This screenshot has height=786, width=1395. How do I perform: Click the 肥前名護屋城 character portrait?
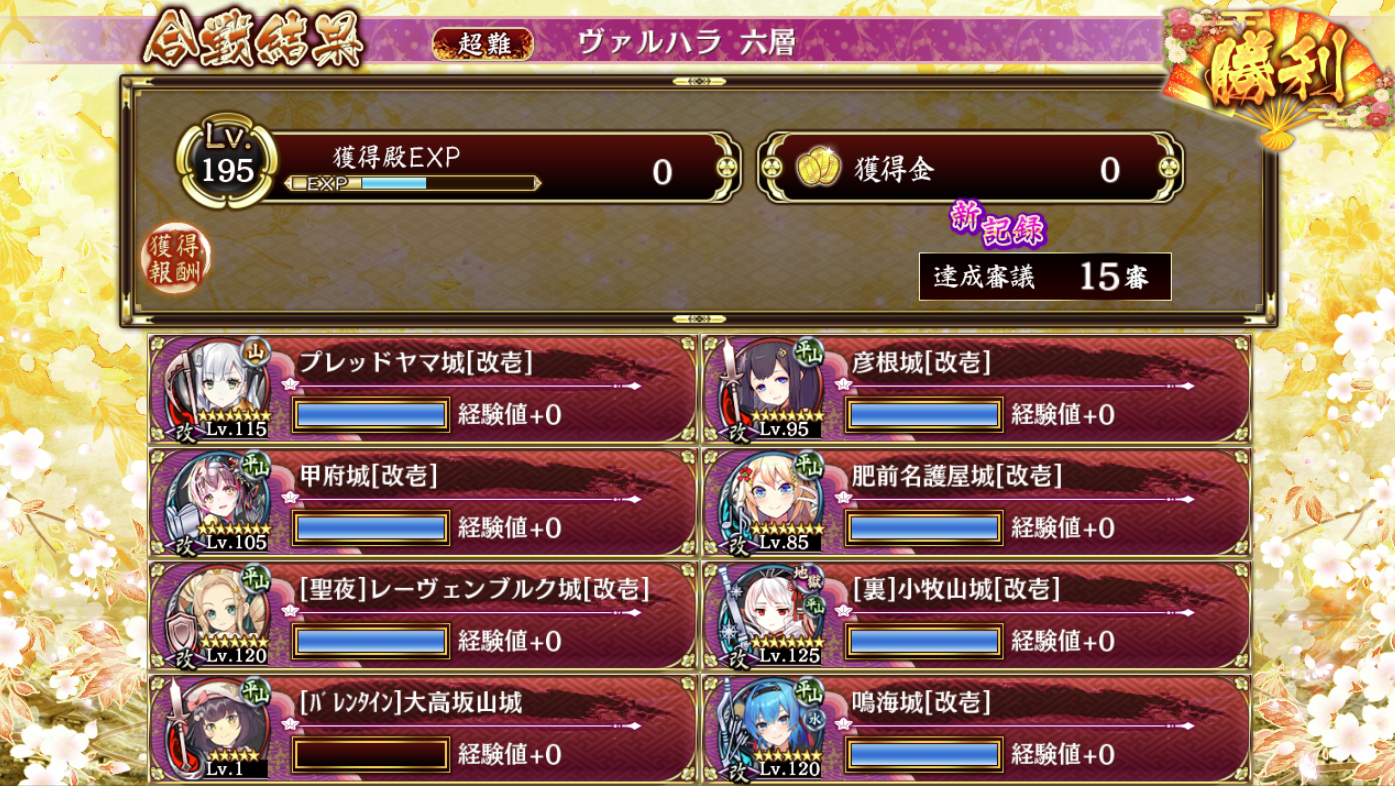pyautogui.click(x=772, y=503)
